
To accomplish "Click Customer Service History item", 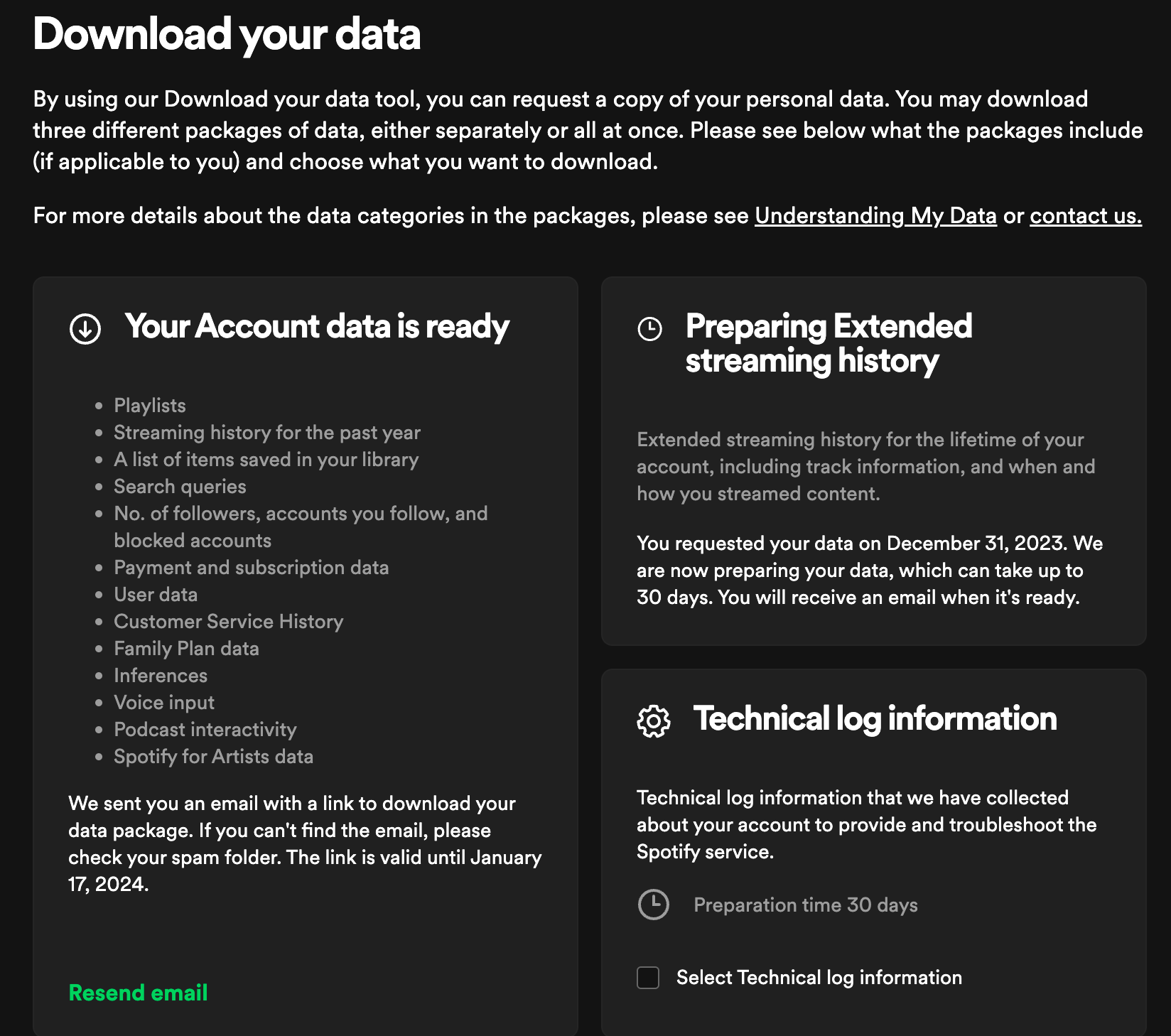I will click(229, 622).
